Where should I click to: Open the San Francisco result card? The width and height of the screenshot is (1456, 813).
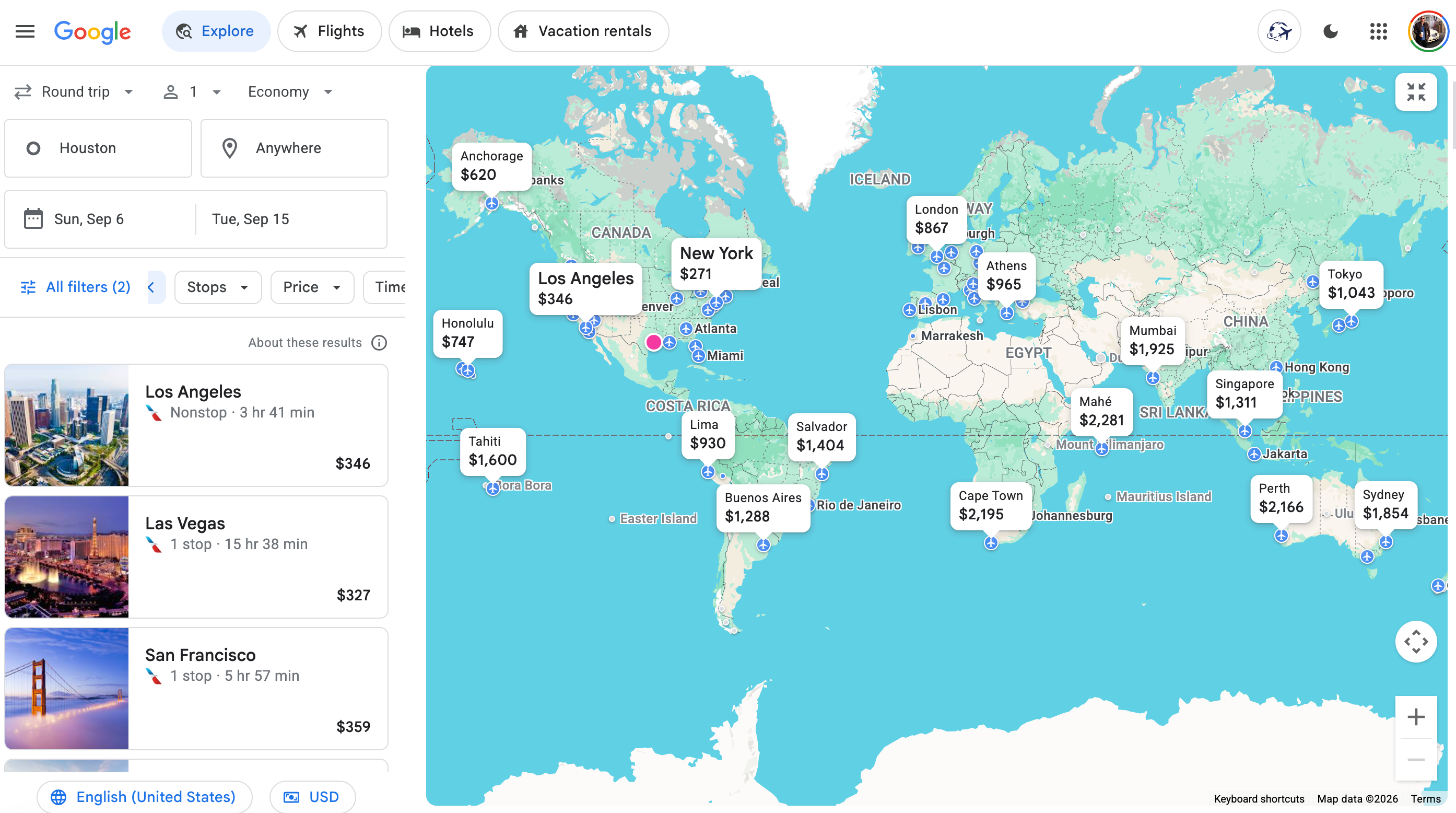point(196,689)
